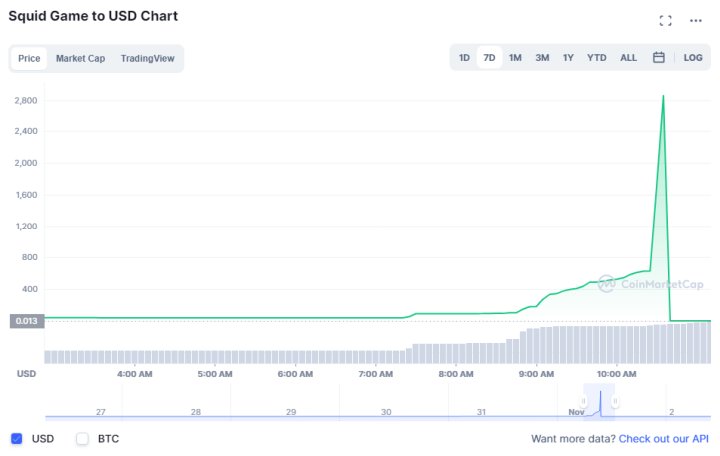Image resolution: width=720 pixels, height=456 pixels.
Task: Select the 1D time range
Action: click(464, 58)
